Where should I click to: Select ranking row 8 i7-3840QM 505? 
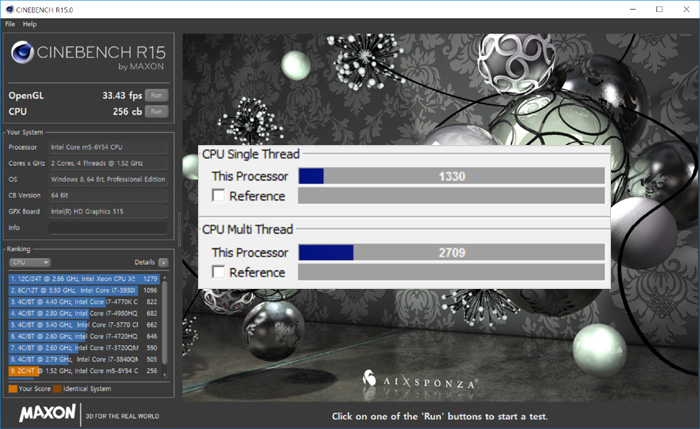[84, 359]
